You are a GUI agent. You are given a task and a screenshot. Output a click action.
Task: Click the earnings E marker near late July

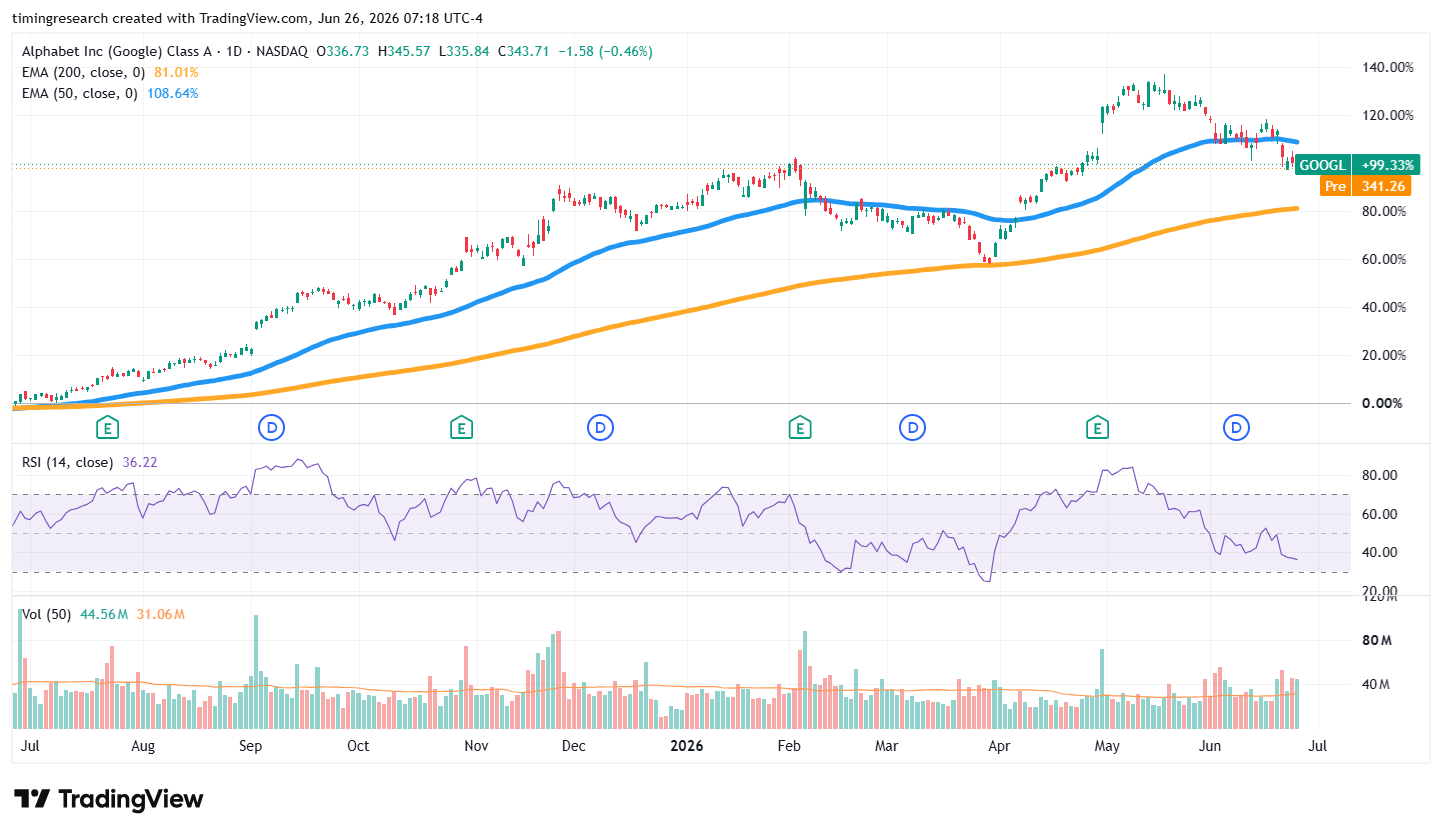(x=108, y=428)
